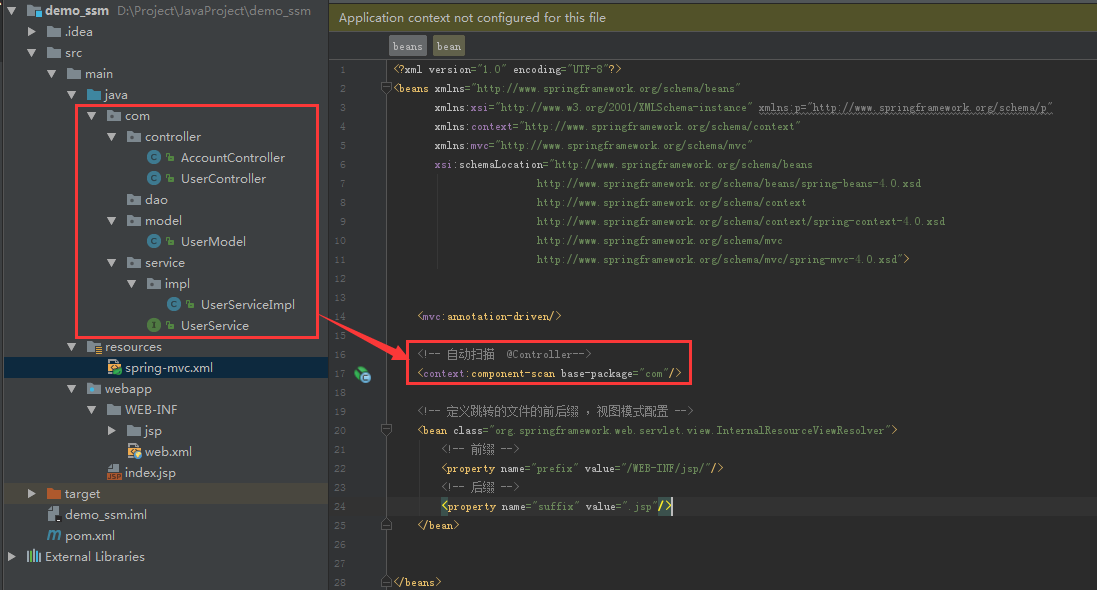Expand the .idea folder arrow
Screen dimensions: 1097x590
[x=31, y=31]
